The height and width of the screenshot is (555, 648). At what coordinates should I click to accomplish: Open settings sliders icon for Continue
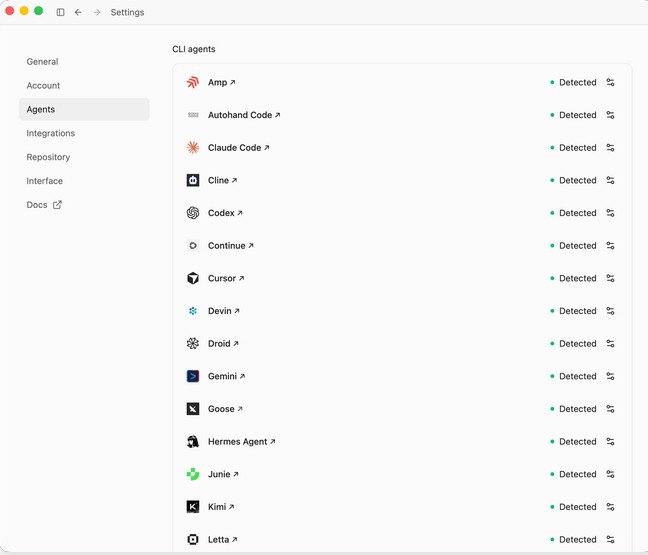[610, 245]
